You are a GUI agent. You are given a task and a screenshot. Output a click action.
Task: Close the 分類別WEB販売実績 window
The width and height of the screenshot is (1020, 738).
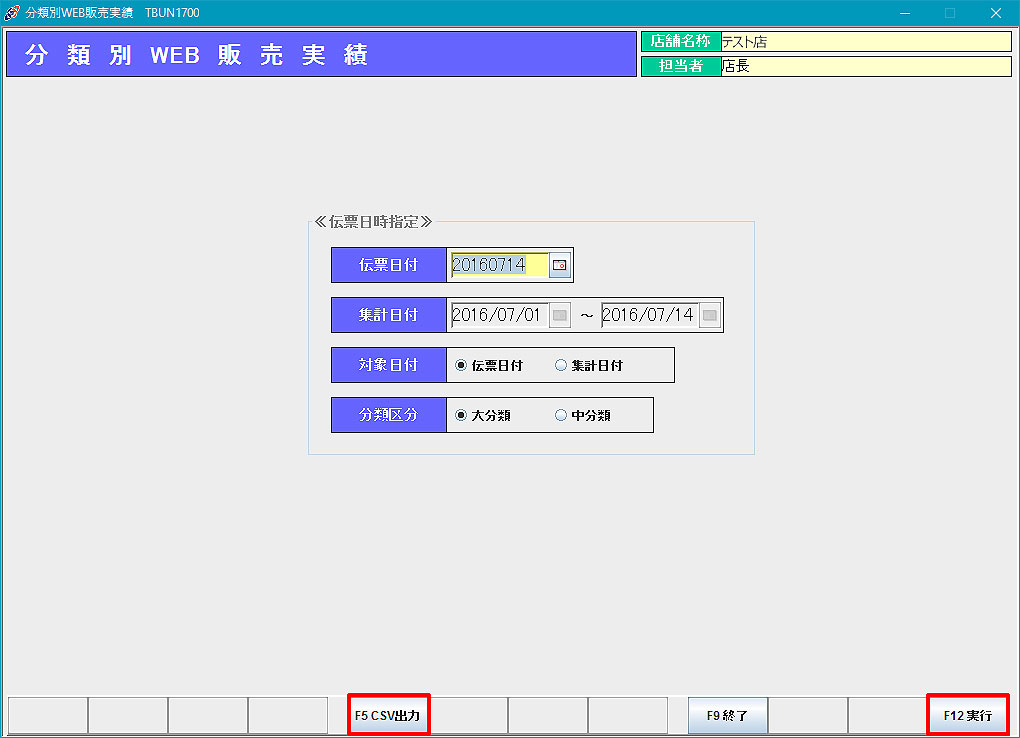coord(996,13)
